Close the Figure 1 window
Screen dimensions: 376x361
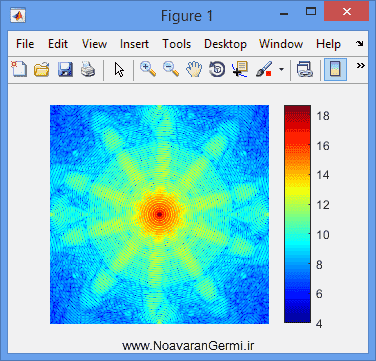(x=347, y=12)
